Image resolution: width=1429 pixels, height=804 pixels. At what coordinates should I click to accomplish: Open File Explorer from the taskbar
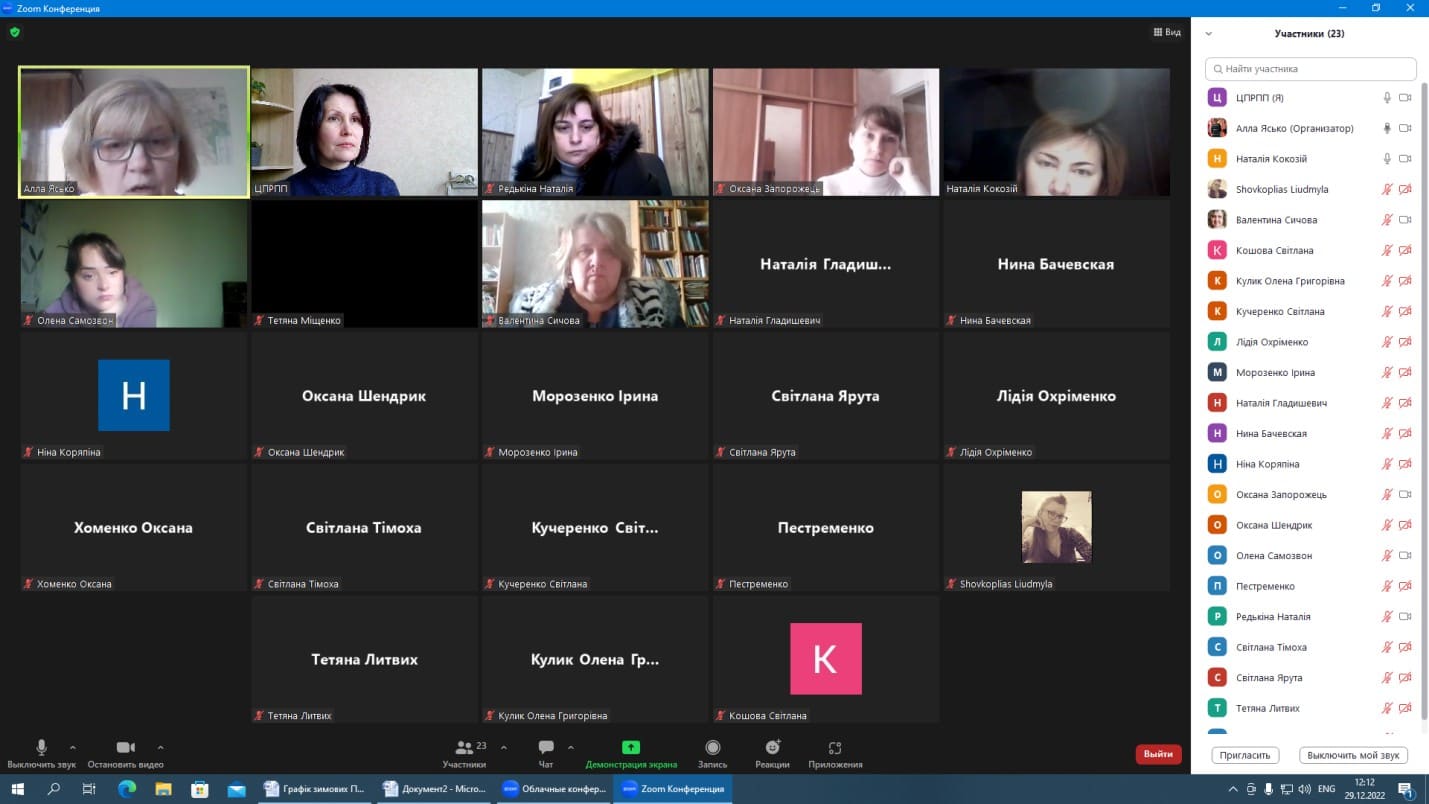coord(163,789)
